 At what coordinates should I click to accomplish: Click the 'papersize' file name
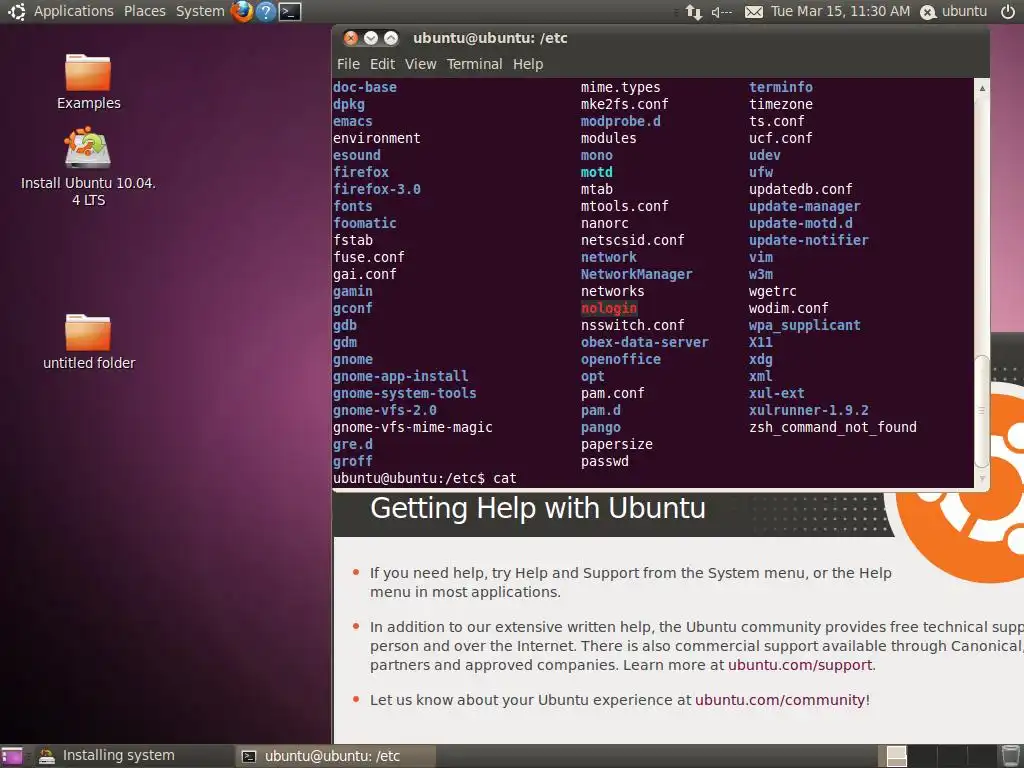click(x=616, y=444)
